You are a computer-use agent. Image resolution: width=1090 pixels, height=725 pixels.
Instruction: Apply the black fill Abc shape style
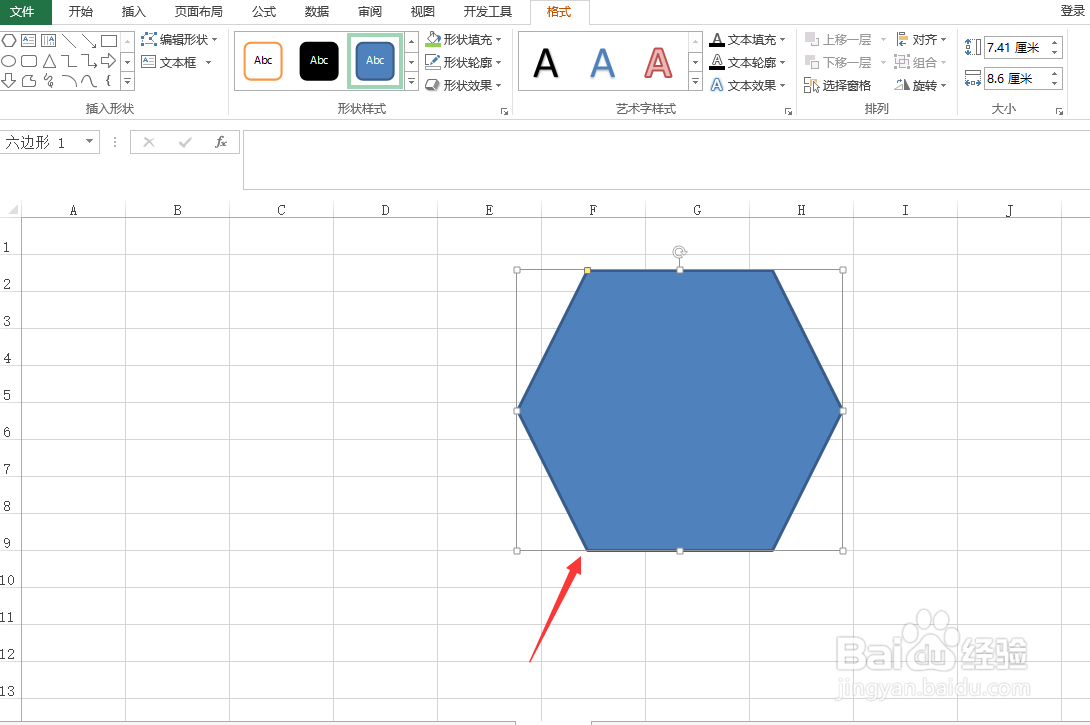[319, 60]
